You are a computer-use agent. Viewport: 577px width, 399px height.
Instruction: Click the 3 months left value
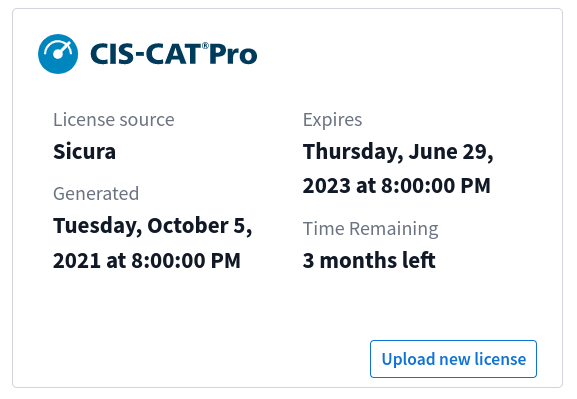click(369, 260)
